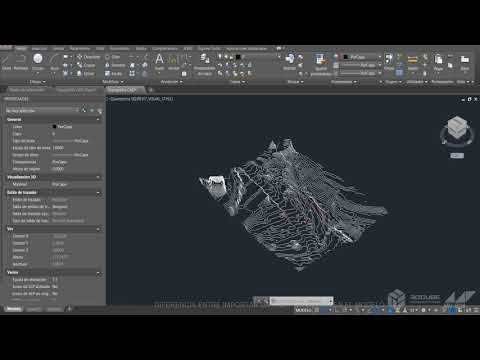This screenshot has width=480, height=360.
Task: Activate the Mirror (Simetría) tool
Action: pos(115,65)
